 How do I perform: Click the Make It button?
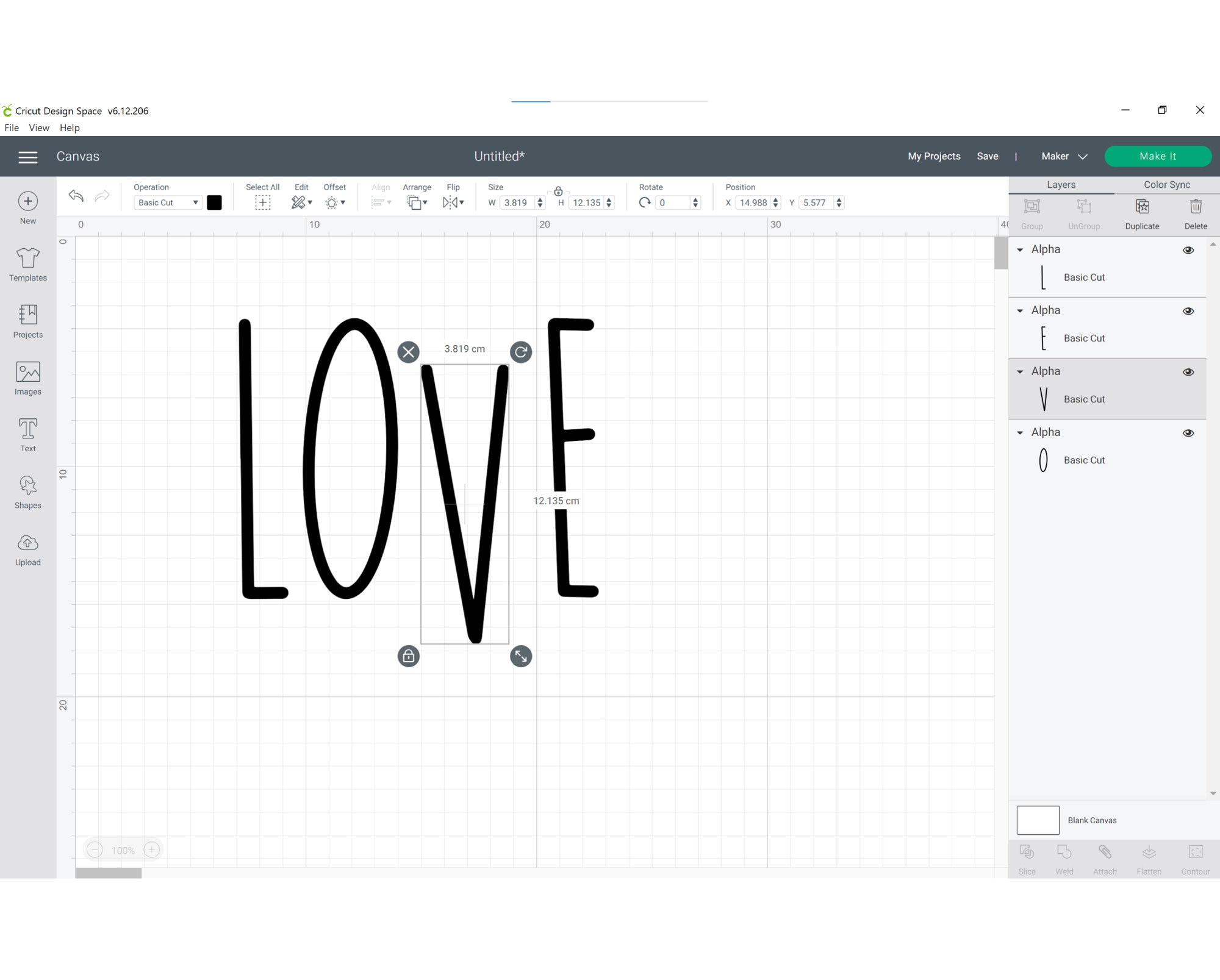(x=1158, y=157)
